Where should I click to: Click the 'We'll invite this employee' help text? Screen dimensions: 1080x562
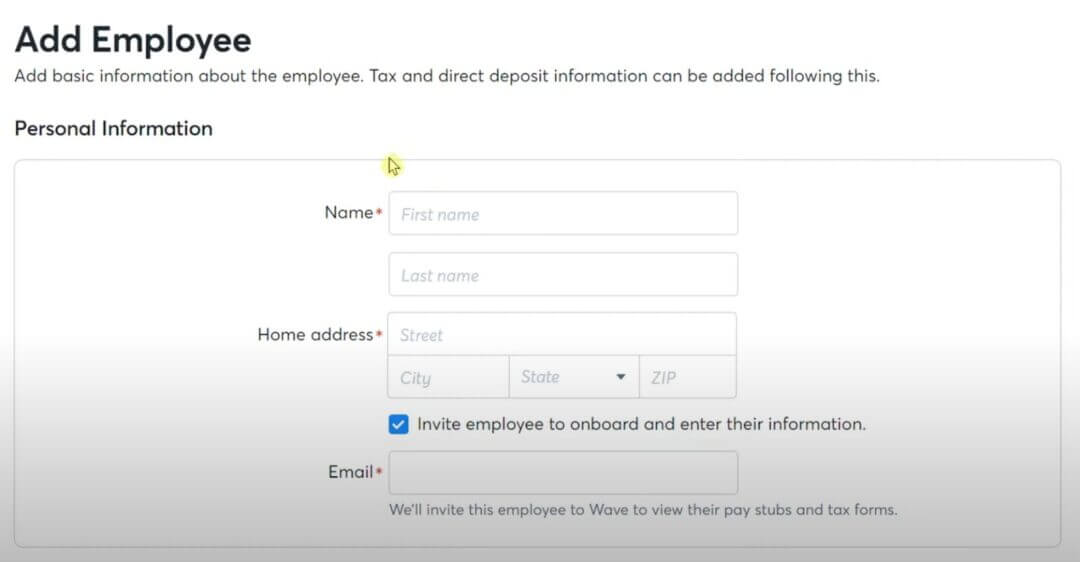pyautogui.click(x=643, y=510)
